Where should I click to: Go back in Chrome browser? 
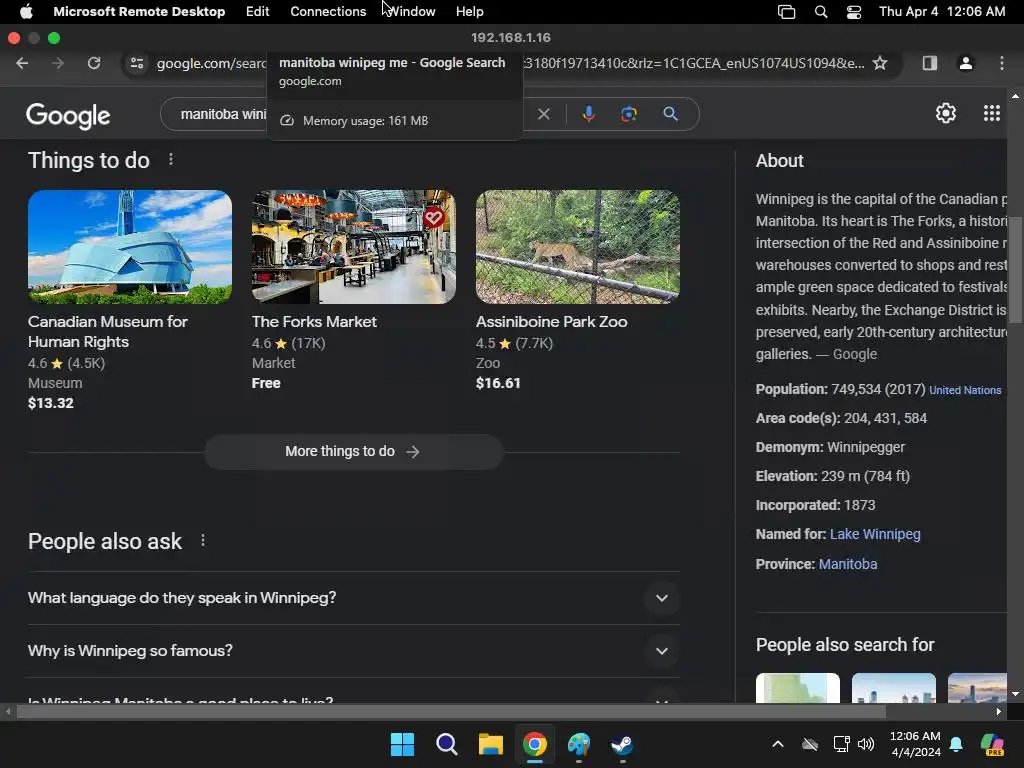pos(22,63)
